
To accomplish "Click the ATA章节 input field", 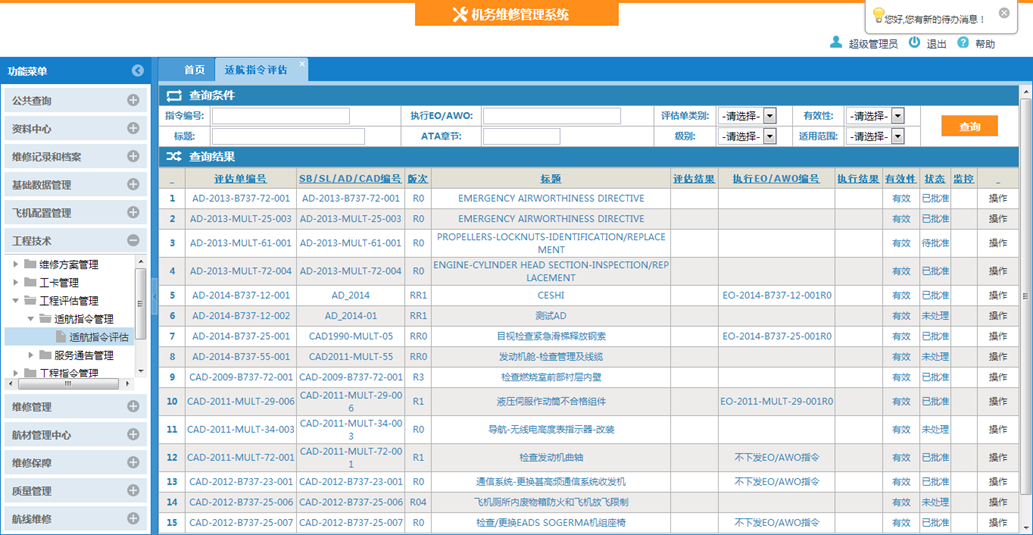I will pyautogui.click(x=521, y=136).
